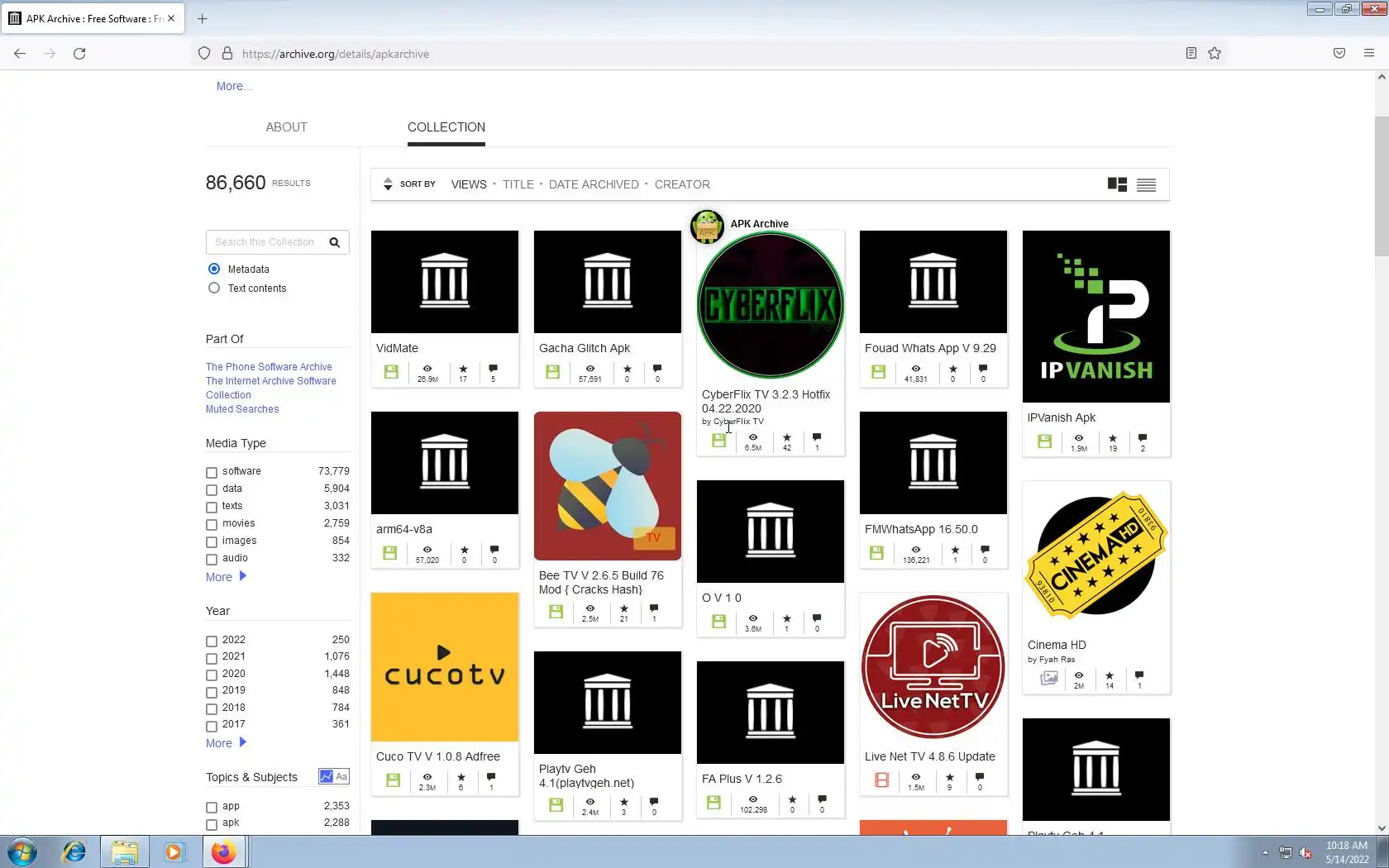Toggle reader view icon
This screenshot has height=868, width=1389.
[x=1191, y=54]
